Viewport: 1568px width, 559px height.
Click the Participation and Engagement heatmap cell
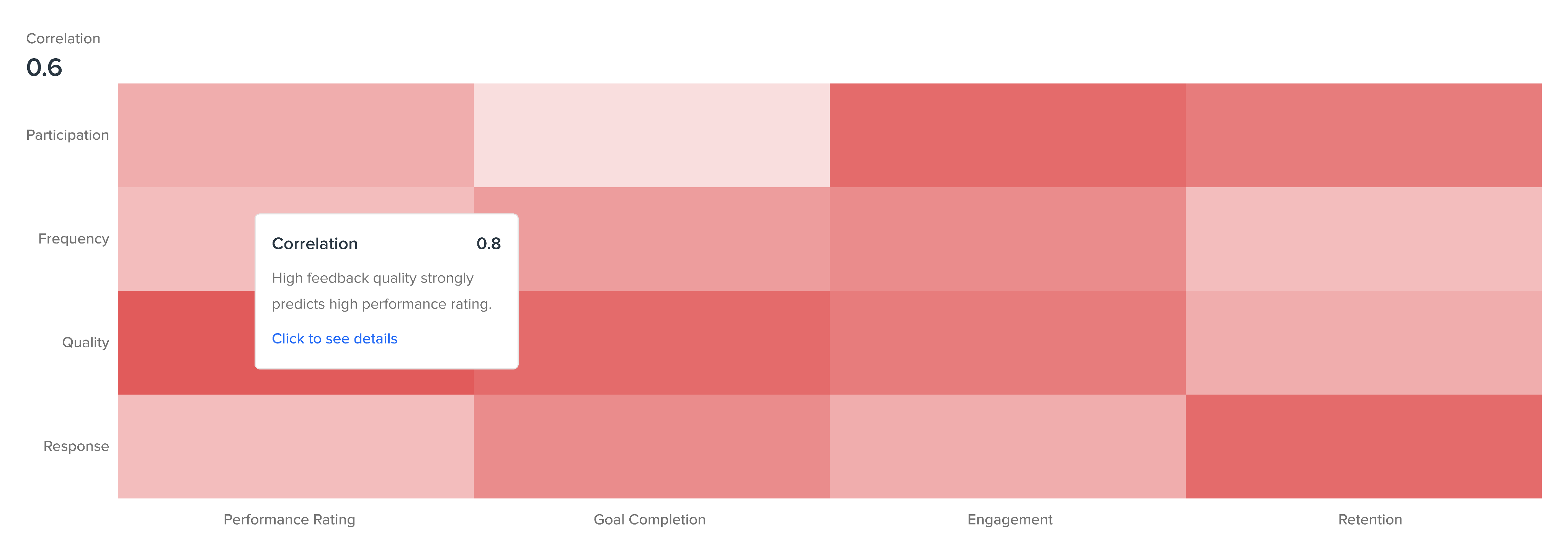click(1008, 135)
